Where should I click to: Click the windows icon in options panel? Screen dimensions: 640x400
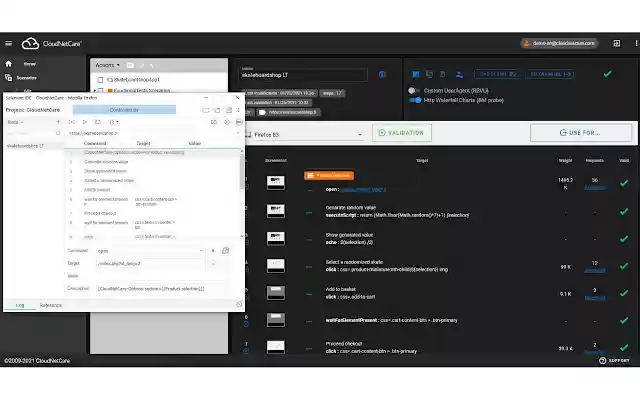click(x=429, y=74)
